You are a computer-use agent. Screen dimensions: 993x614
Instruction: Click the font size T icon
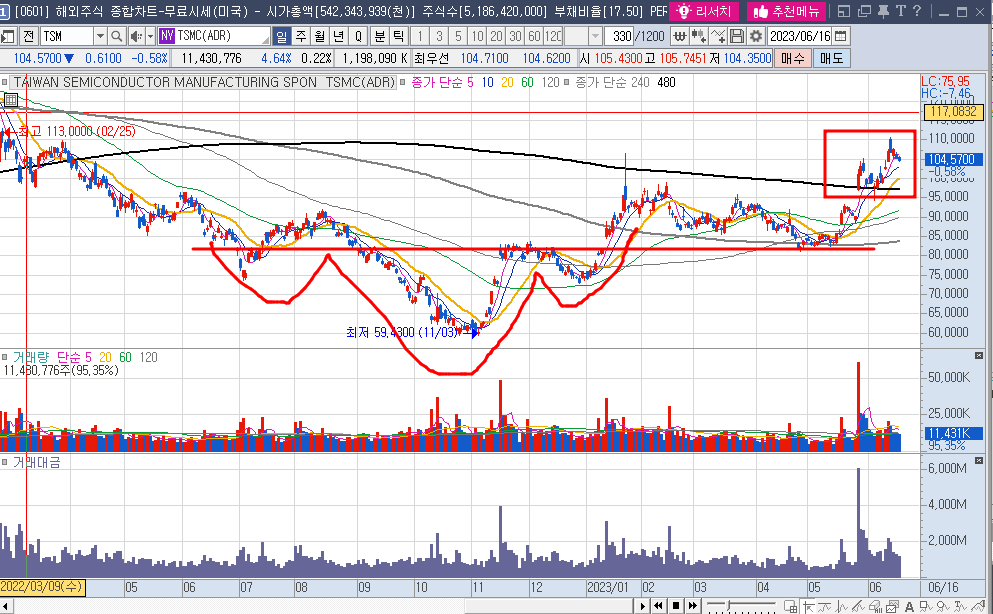coord(901,11)
